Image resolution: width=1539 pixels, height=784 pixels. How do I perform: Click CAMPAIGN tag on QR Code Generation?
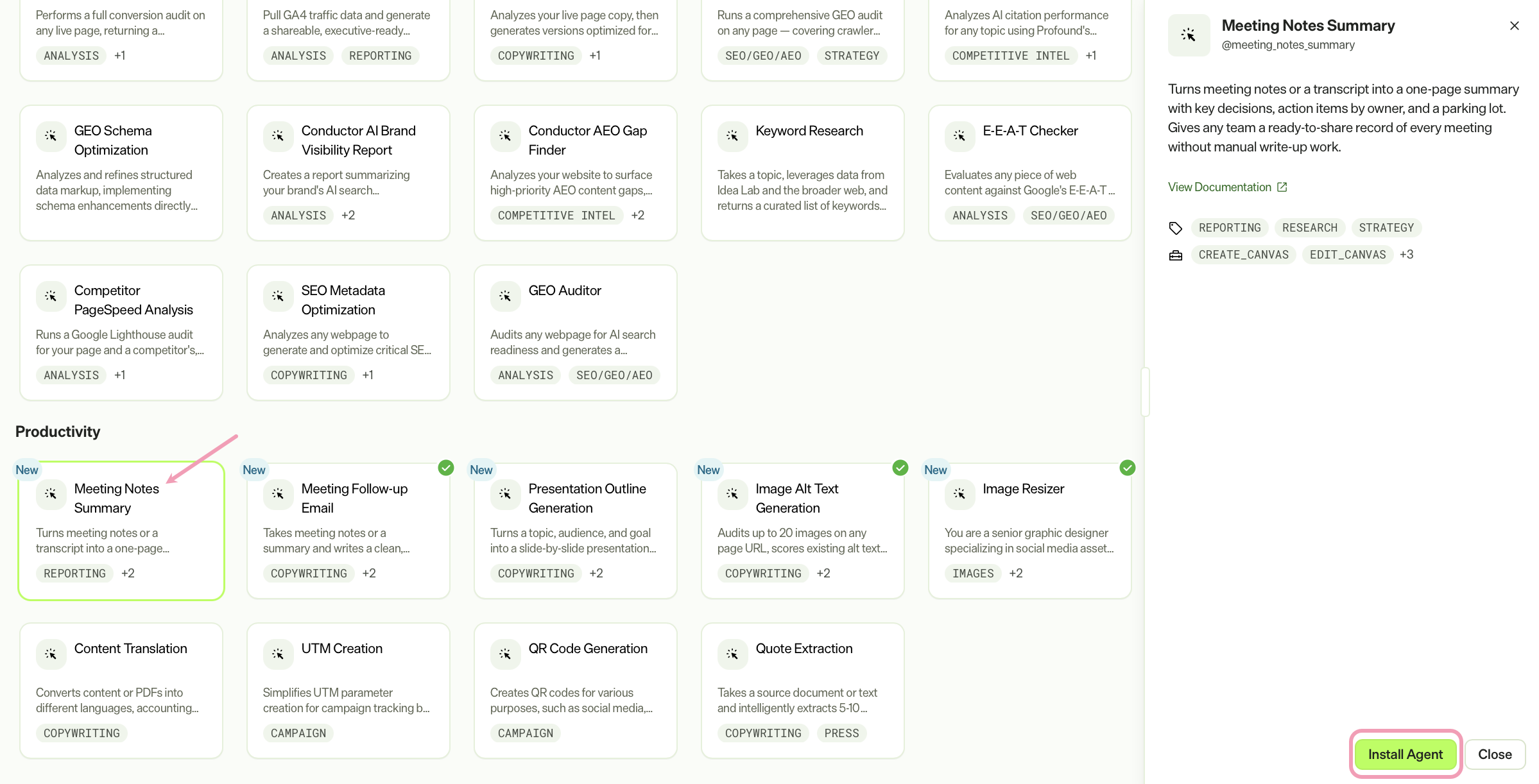pyautogui.click(x=525, y=733)
